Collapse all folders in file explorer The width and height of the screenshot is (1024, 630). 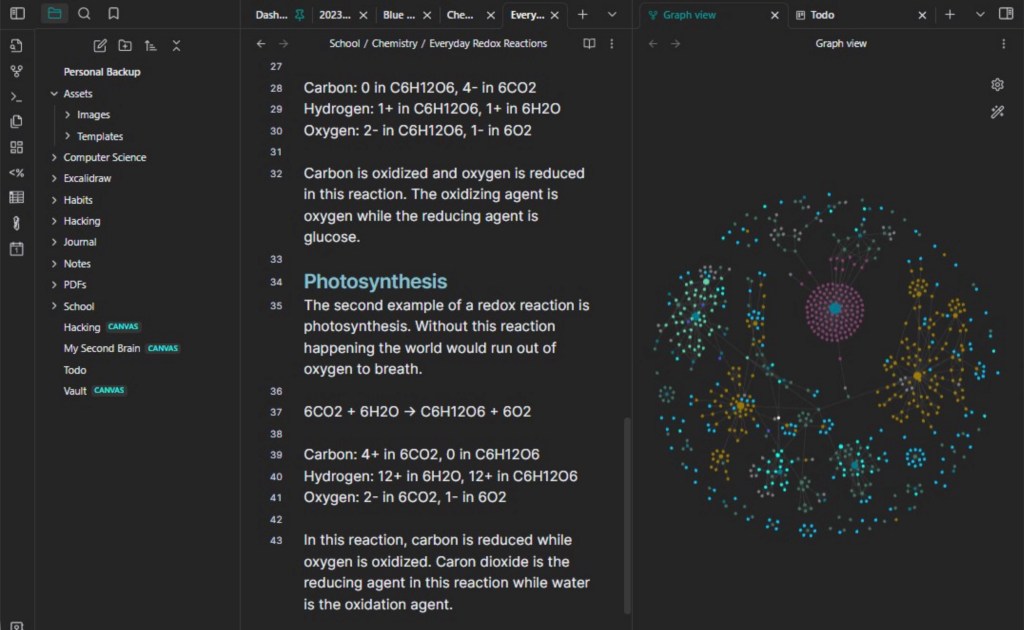tap(176, 46)
